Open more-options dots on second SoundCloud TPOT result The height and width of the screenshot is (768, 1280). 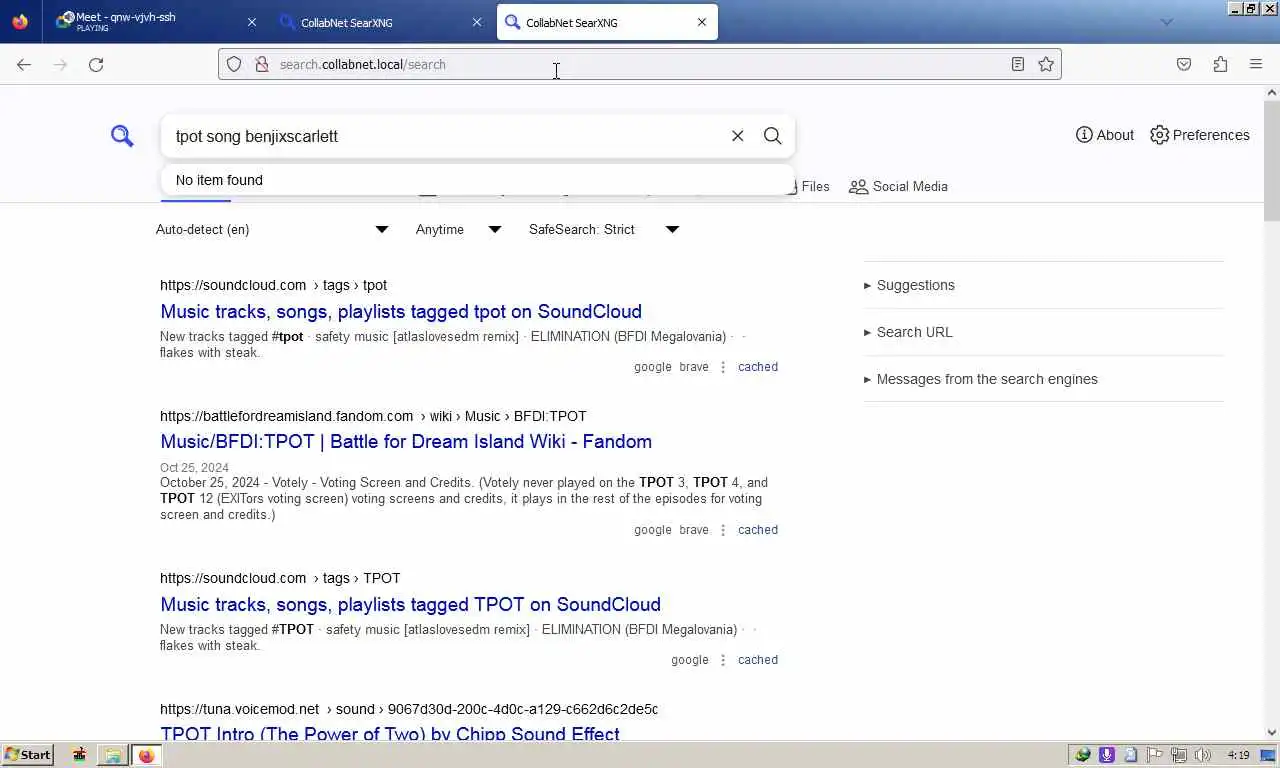[x=723, y=660]
